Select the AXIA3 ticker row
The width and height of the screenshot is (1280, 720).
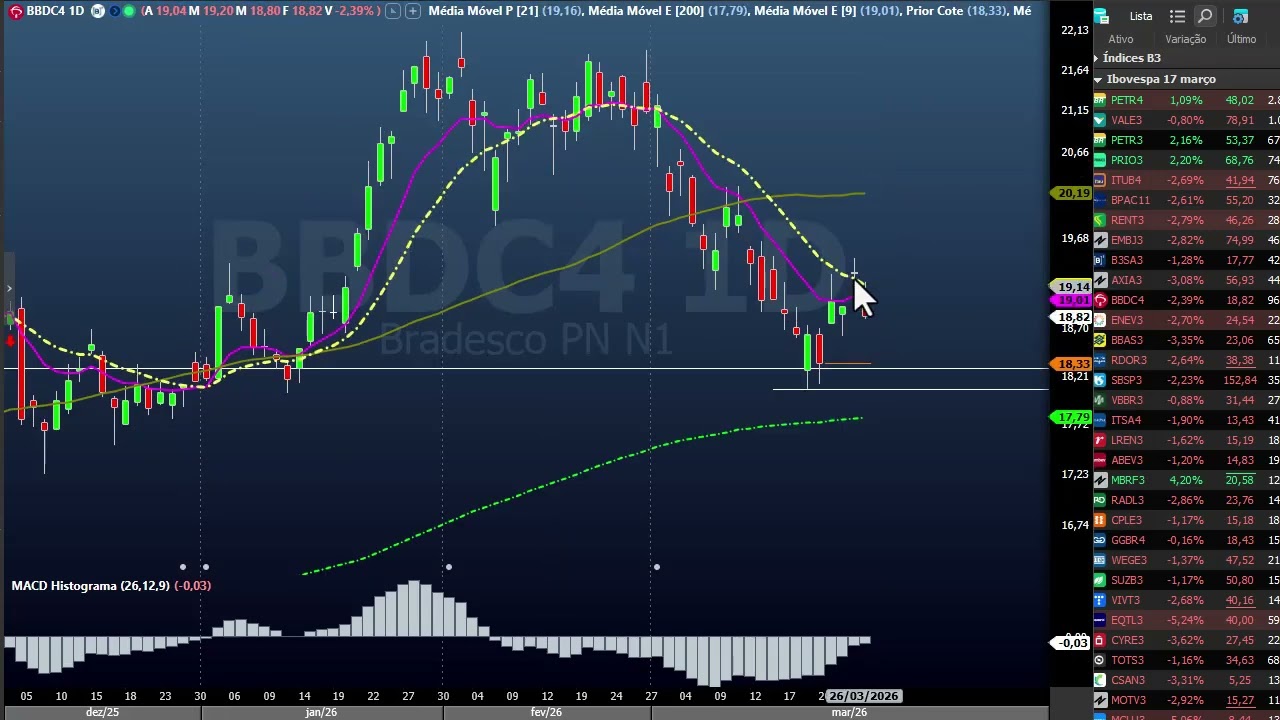click(x=1186, y=280)
